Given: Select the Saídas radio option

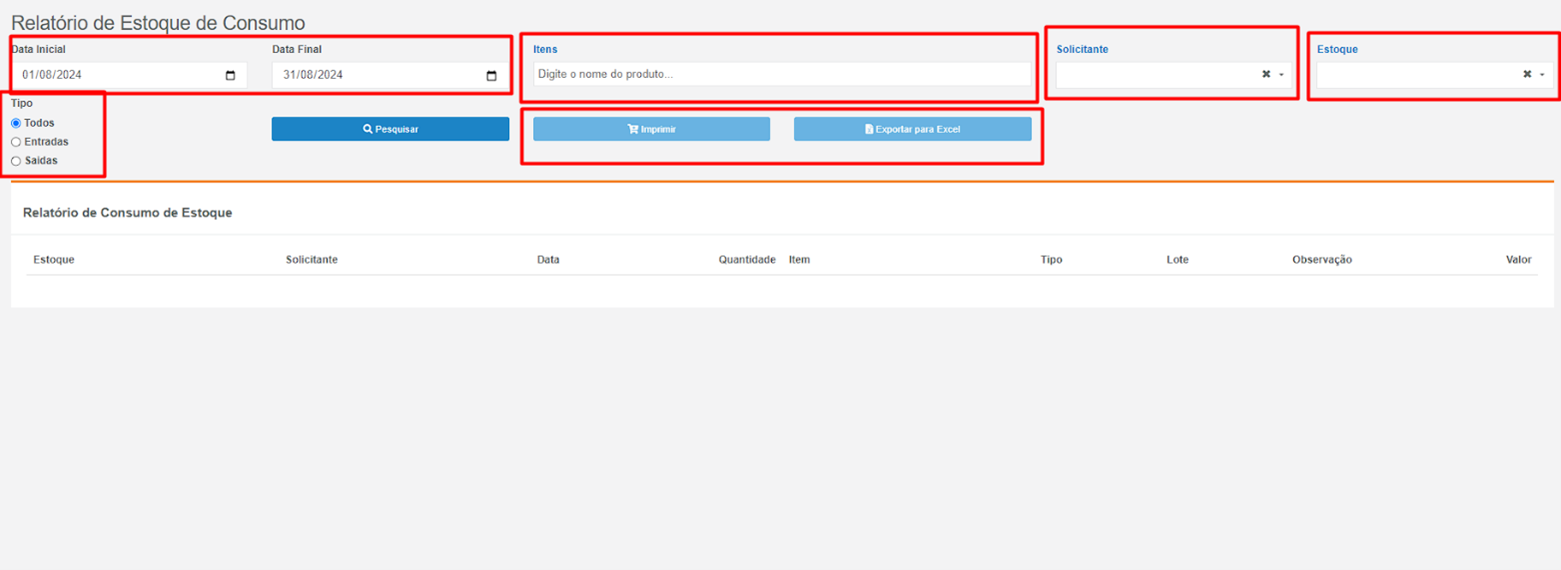Looking at the screenshot, I should click(16, 161).
